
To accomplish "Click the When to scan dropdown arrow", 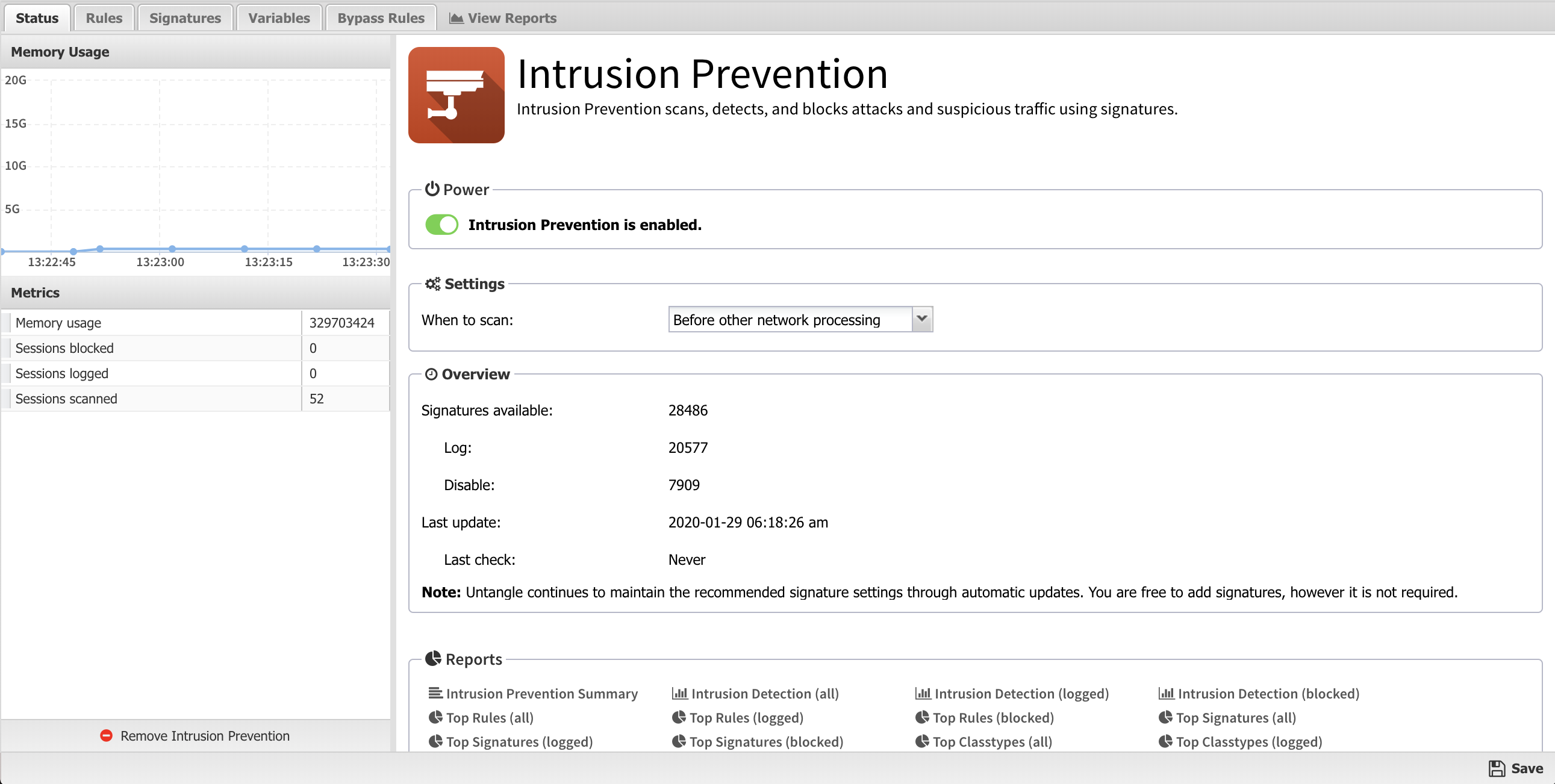I will click(922, 319).
